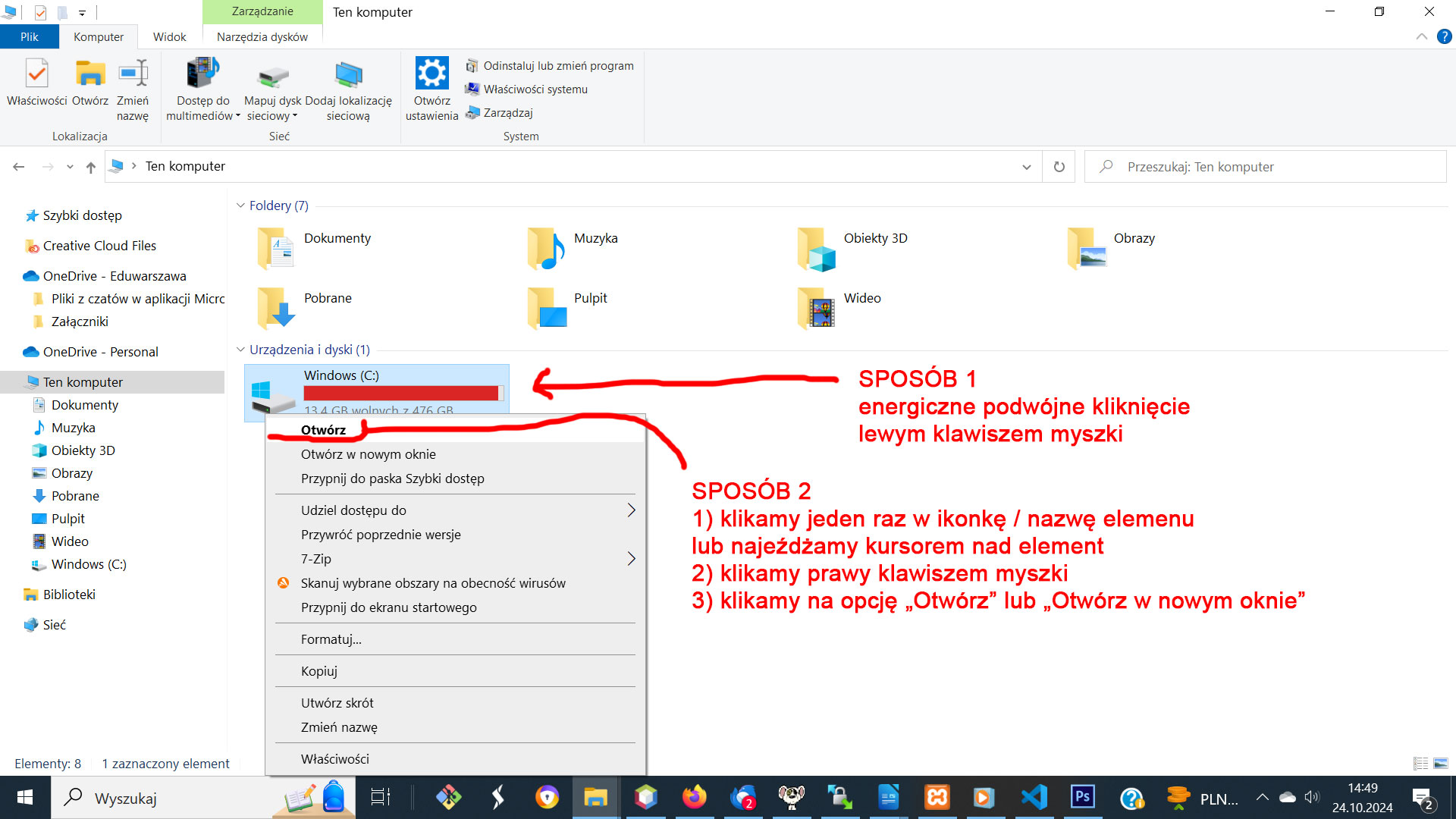
Task: Go up one folder level arrow
Action: 91,167
